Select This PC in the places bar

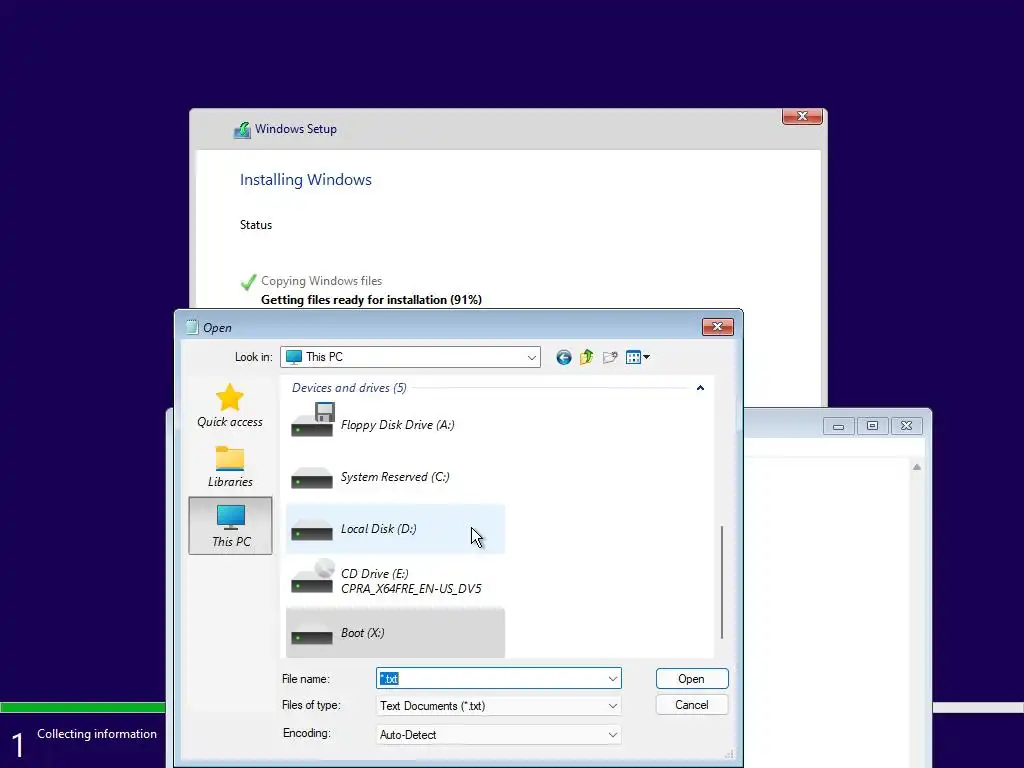click(230, 526)
